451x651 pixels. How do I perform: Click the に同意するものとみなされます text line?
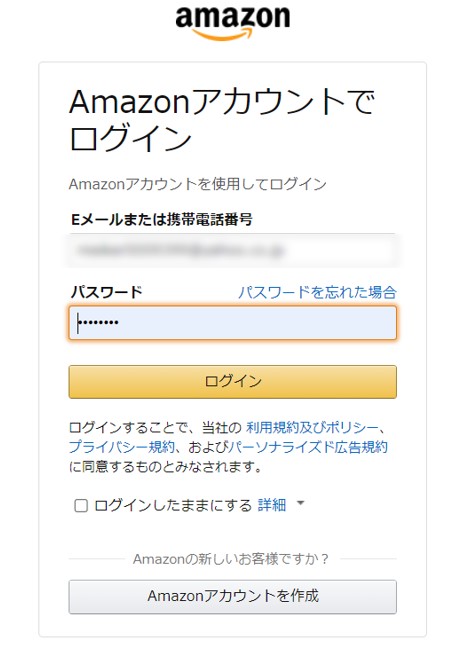[166, 467]
